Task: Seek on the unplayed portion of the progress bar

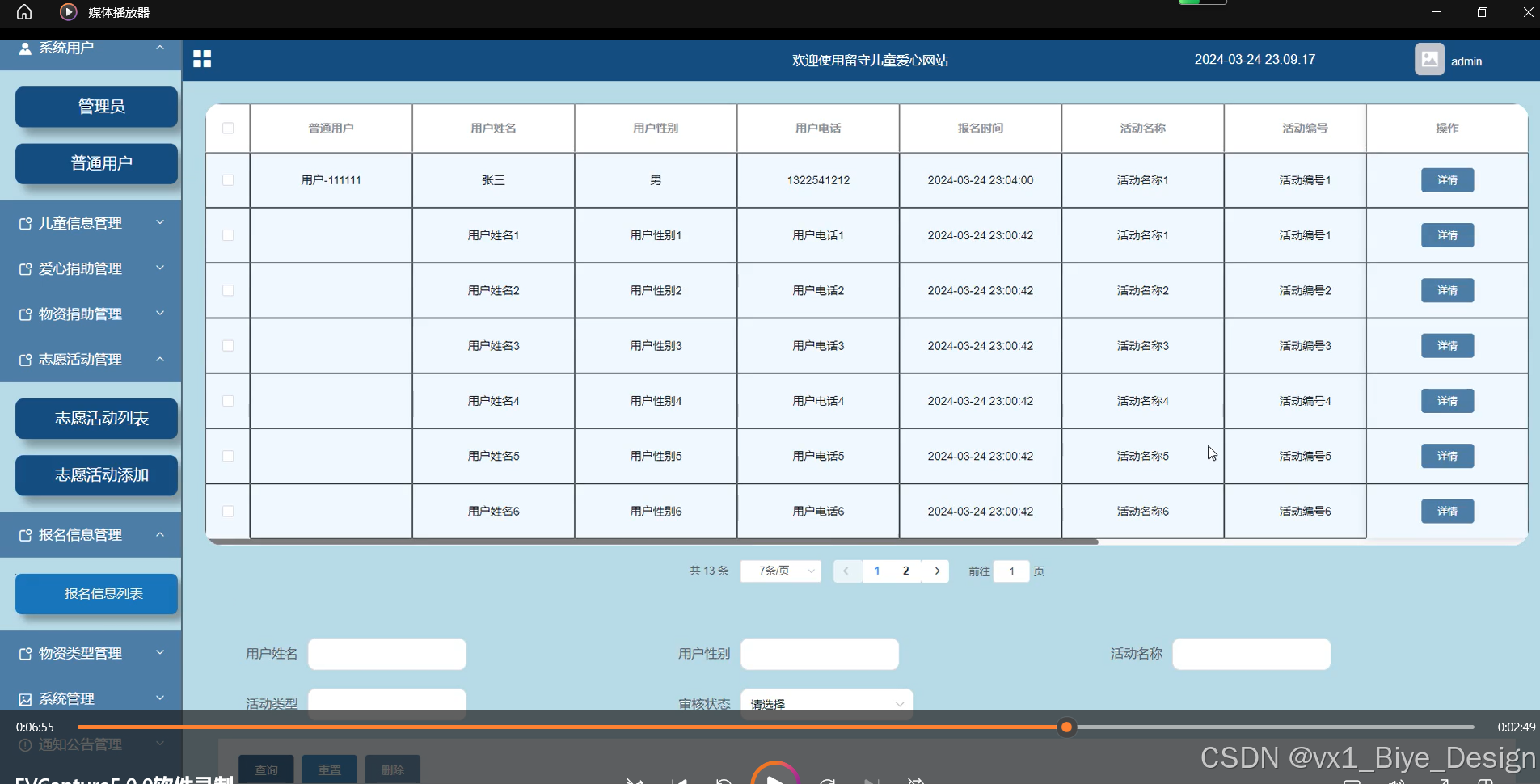Action: [1274, 727]
